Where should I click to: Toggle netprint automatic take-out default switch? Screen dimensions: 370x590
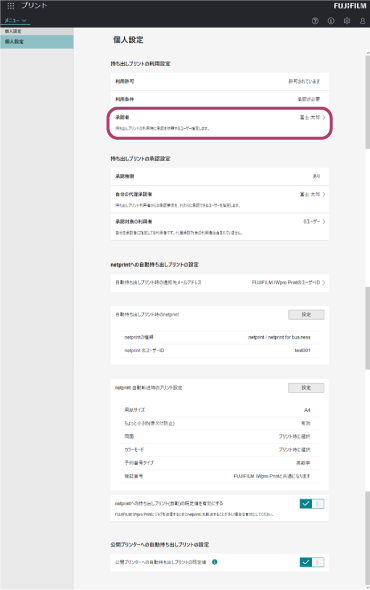click(312, 503)
